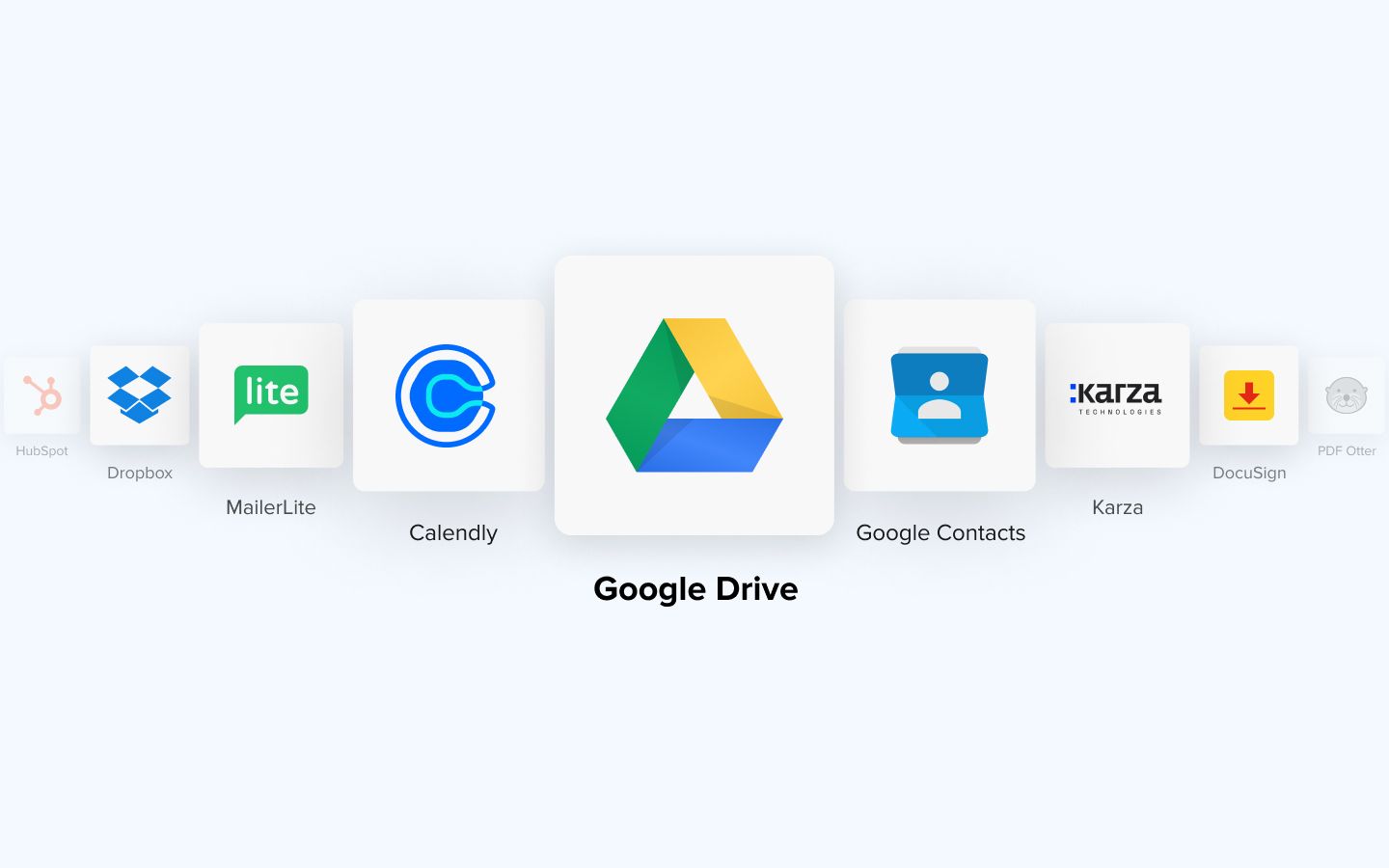Select the Google Drive icon

(x=694, y=395)
